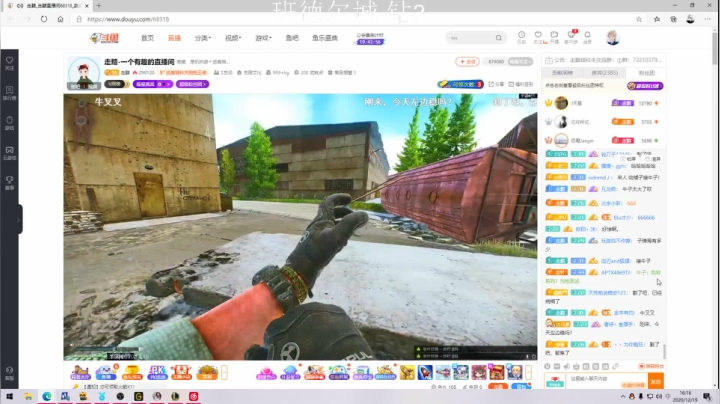This screenshot has width=720, height=404.
Task: Click the emoji icon in chat toolbar
Action: coord(547,366)
